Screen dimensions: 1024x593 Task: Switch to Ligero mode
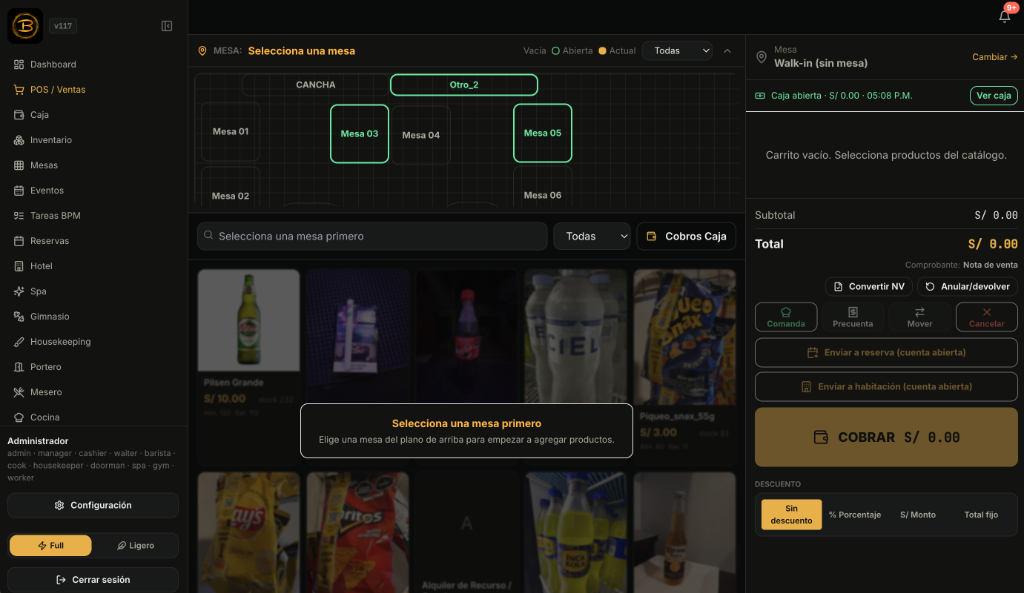[x=135, y=545]
